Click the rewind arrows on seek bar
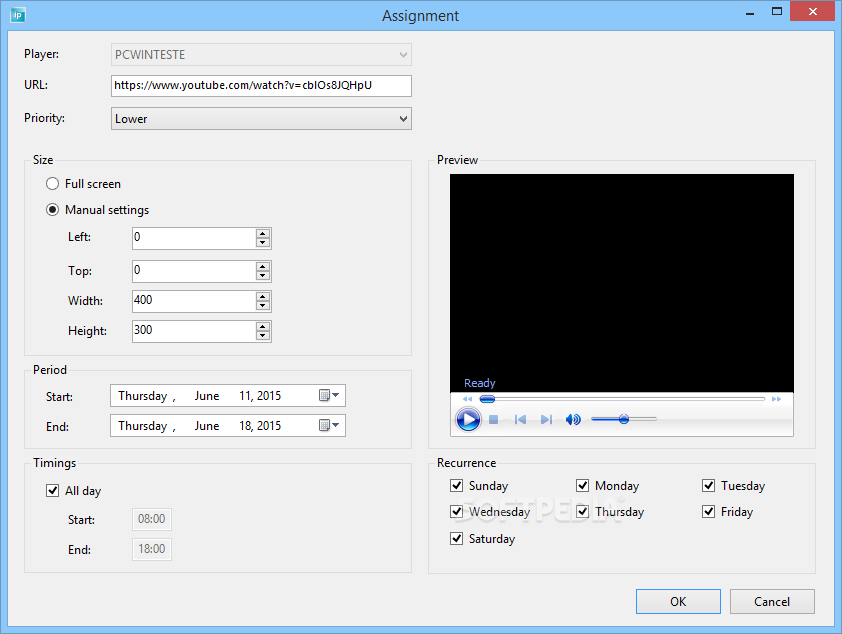Viewport: 842px width, 634px height. pos(467,399)
